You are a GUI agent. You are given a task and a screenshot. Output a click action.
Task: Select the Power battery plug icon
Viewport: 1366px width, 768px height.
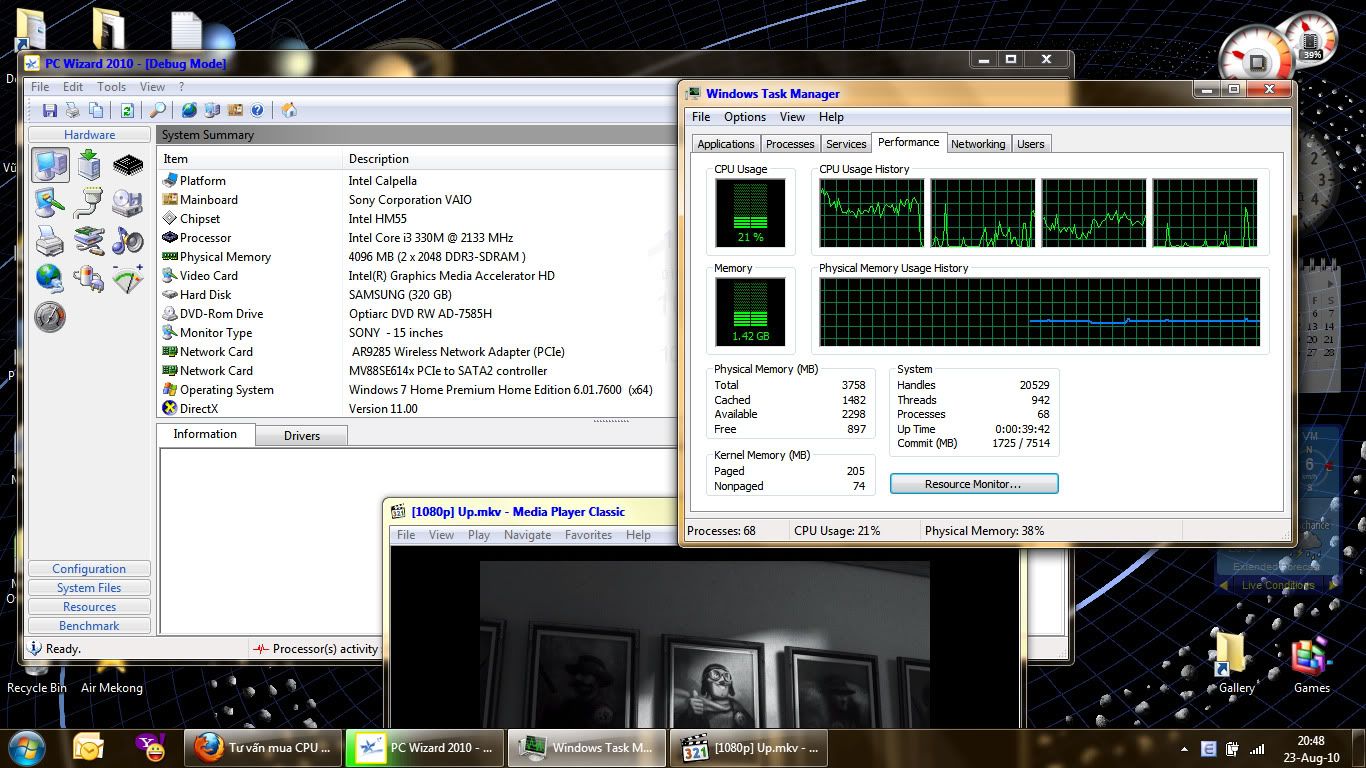[89, 279]
